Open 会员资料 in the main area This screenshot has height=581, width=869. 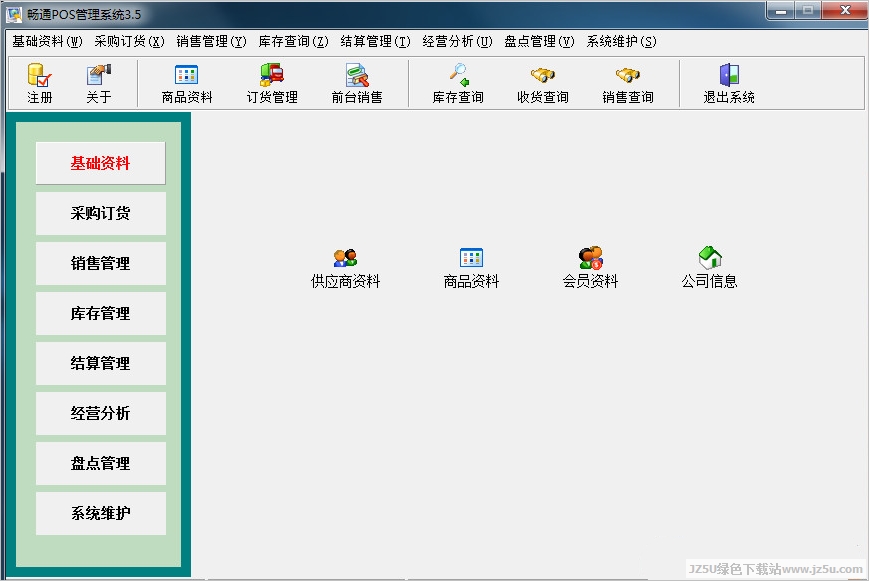tap(590, 268)
